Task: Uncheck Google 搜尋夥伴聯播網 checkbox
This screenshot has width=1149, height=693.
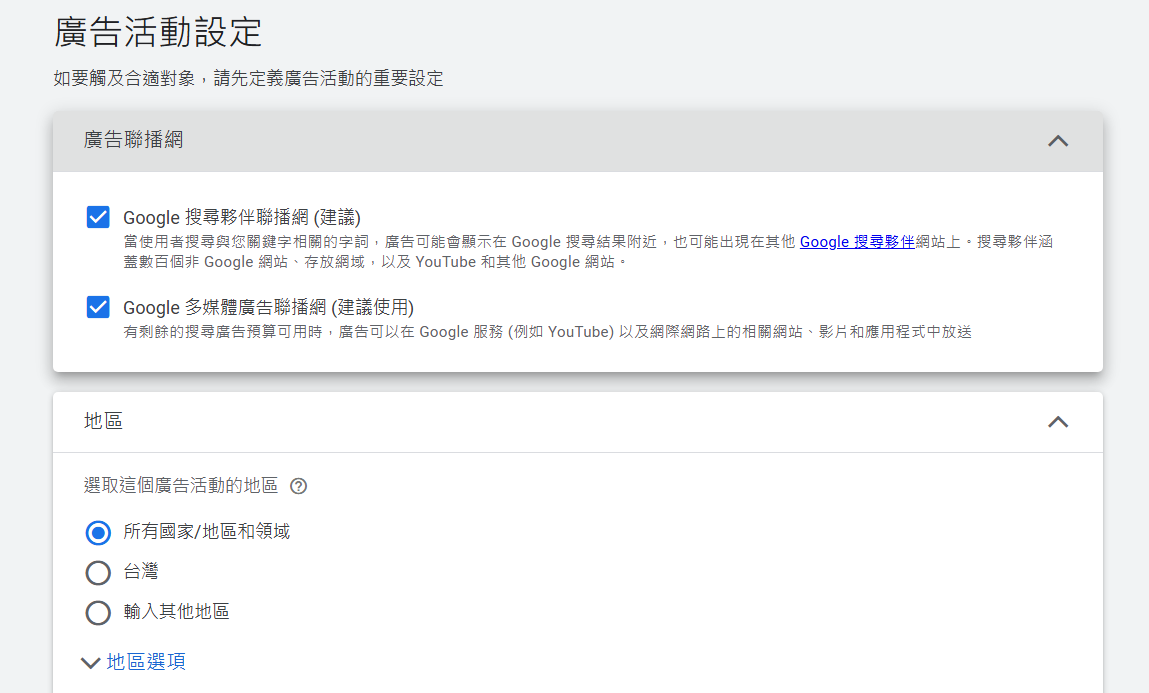Action: tap(98, 217)
